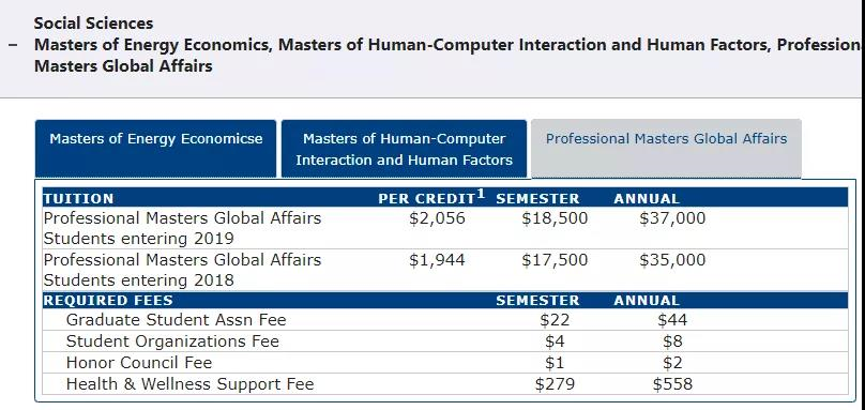Click the footnote 1 superscript on Per Credit
Screen dimensions: 865x410
pyautogui.click(x=480, y=194)
